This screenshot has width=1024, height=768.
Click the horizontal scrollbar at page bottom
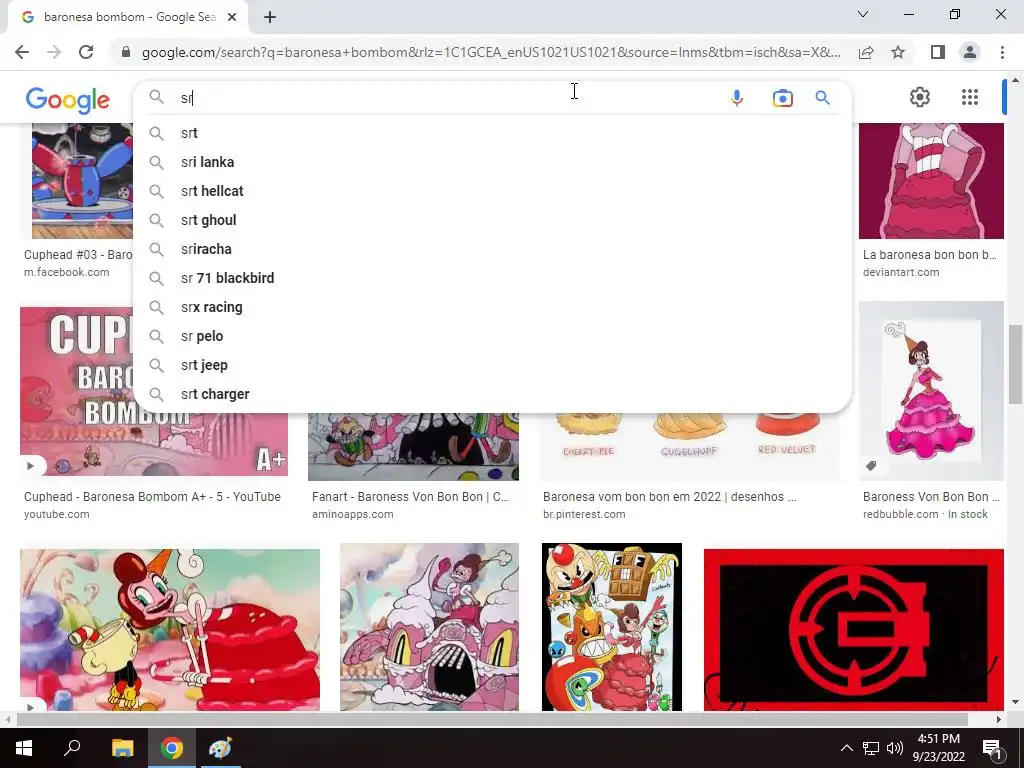[491, 720]
